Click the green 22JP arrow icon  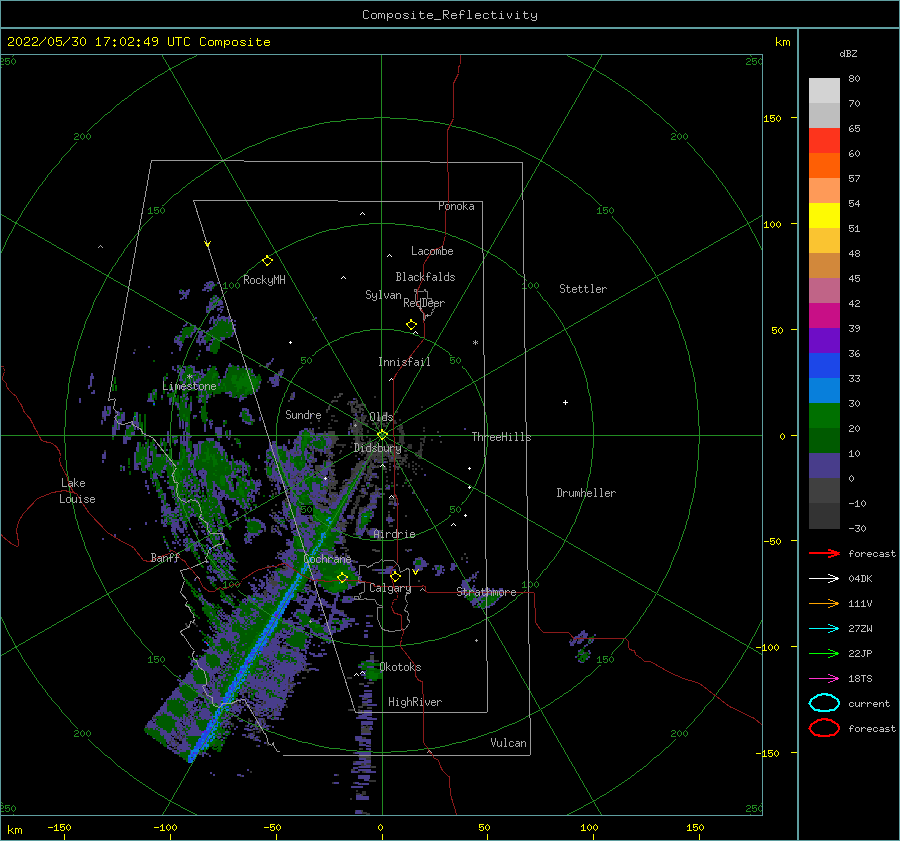tap(824, 653)
